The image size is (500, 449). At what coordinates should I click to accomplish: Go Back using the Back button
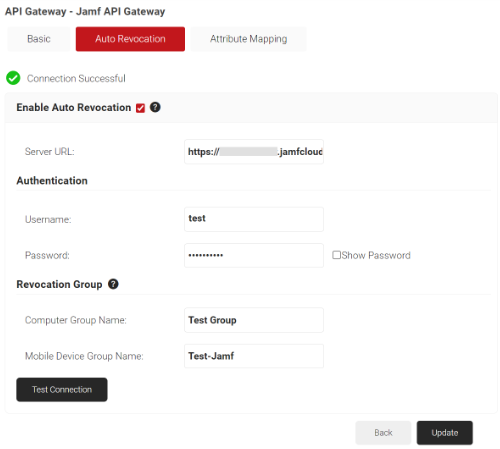click(383, 433)
